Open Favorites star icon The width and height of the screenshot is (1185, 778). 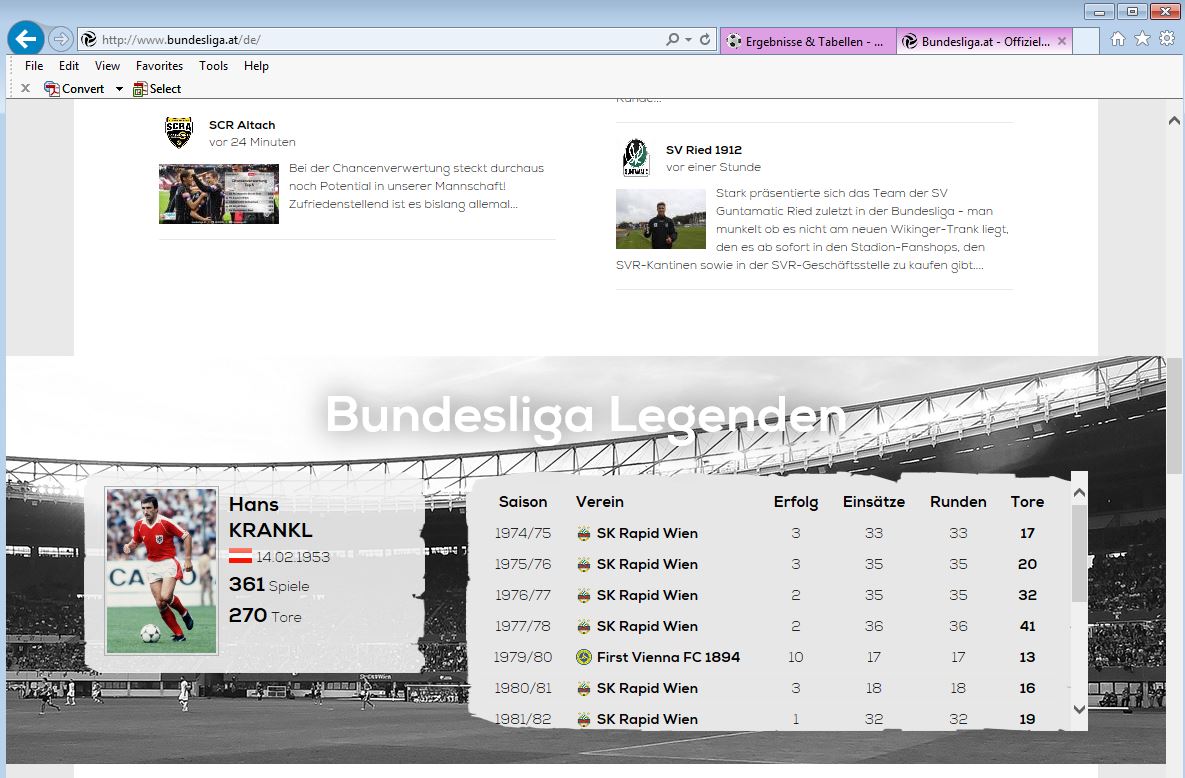1142,39
